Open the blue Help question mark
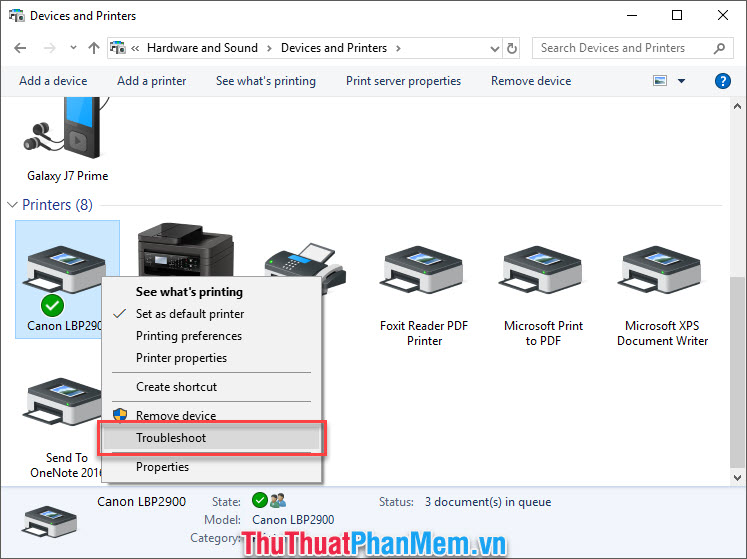The image size is (747, 559). point(723,81)
